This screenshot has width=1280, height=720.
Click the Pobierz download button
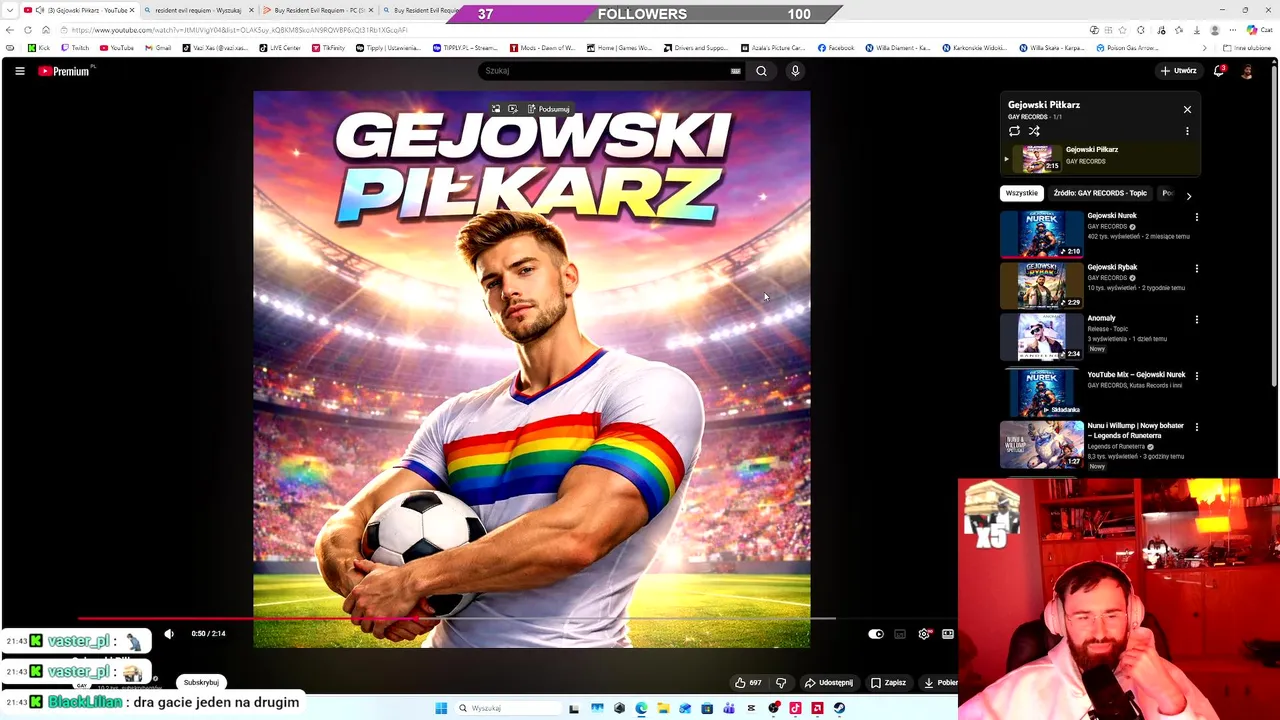(940, 682)
